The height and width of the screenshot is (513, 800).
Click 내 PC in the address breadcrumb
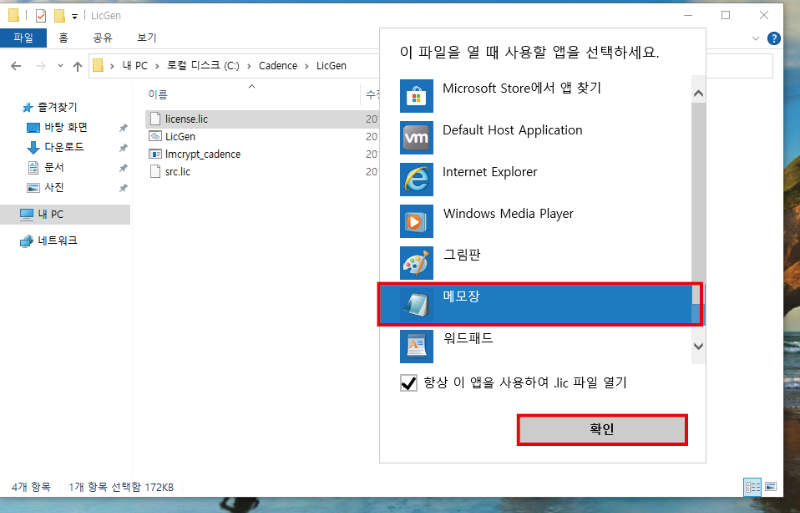point(135,66)
